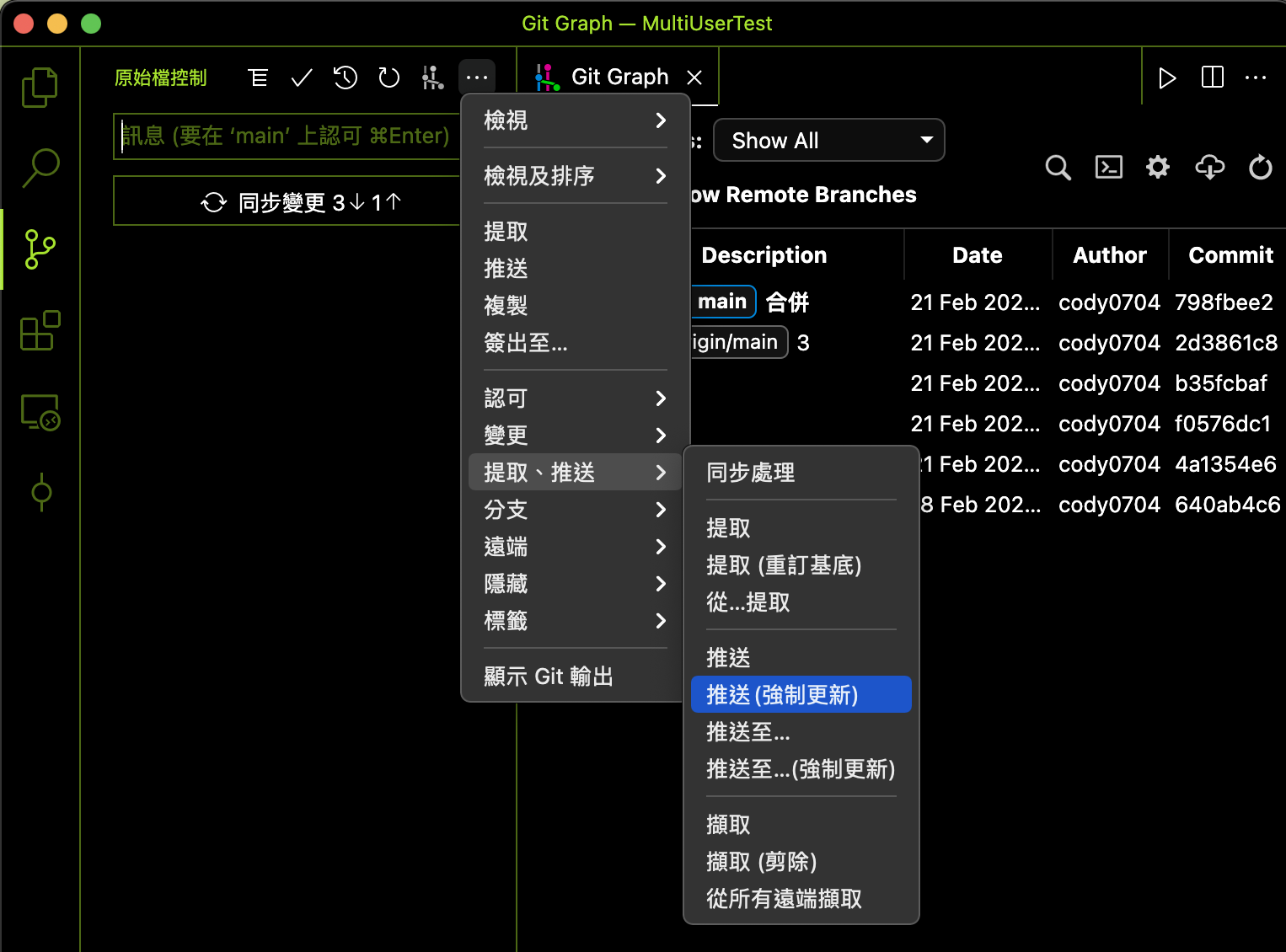Screen dimensions: 1286x952
Task: Expand the 隱藏 submenu
Action: click(576, 584)
